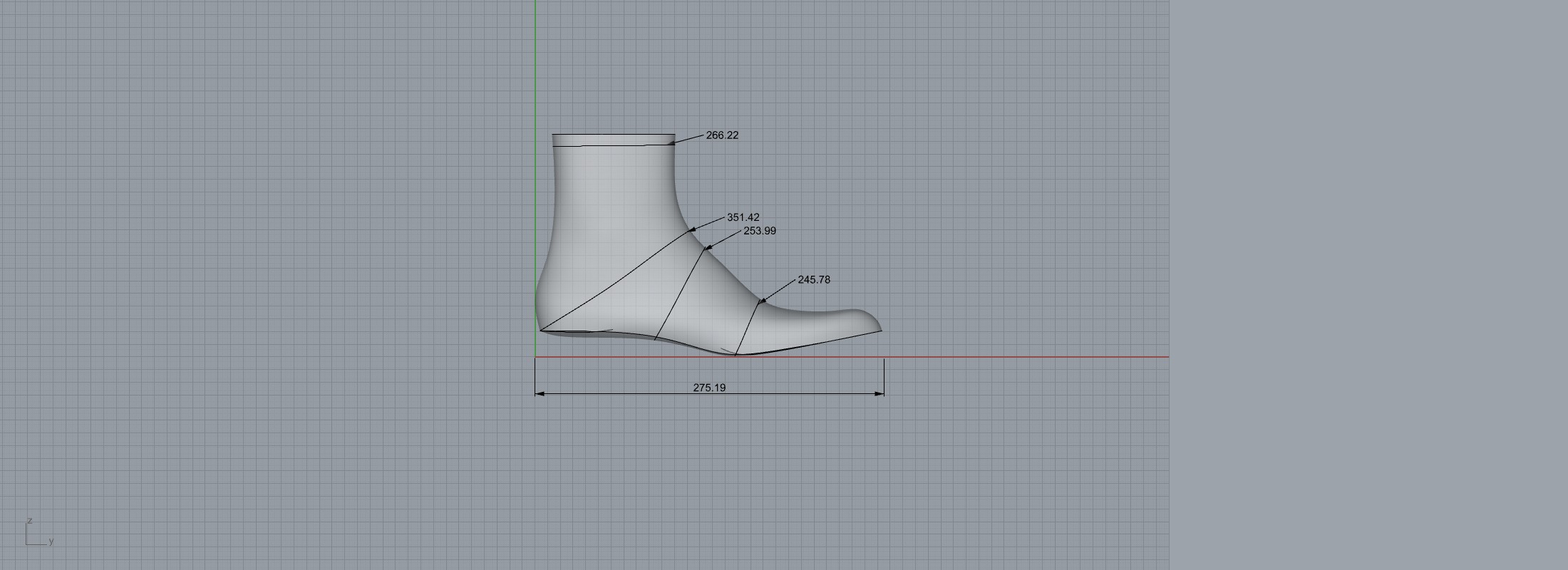Click arrowhead of the 266.22 leader
Viewport: 1568px width, 570px height.
(x=671, y=143)
